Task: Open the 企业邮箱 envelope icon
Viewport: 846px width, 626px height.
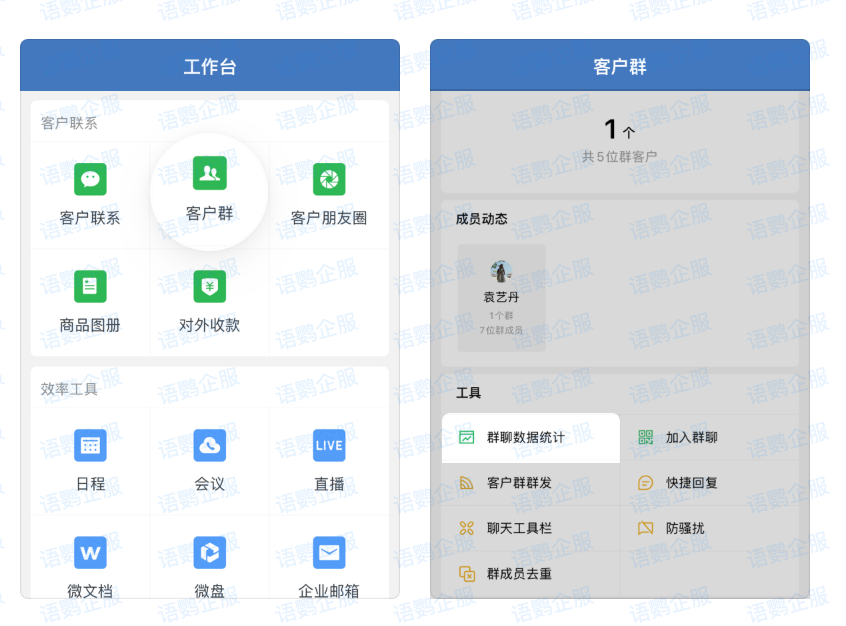Action: click(x=329, y=552)
